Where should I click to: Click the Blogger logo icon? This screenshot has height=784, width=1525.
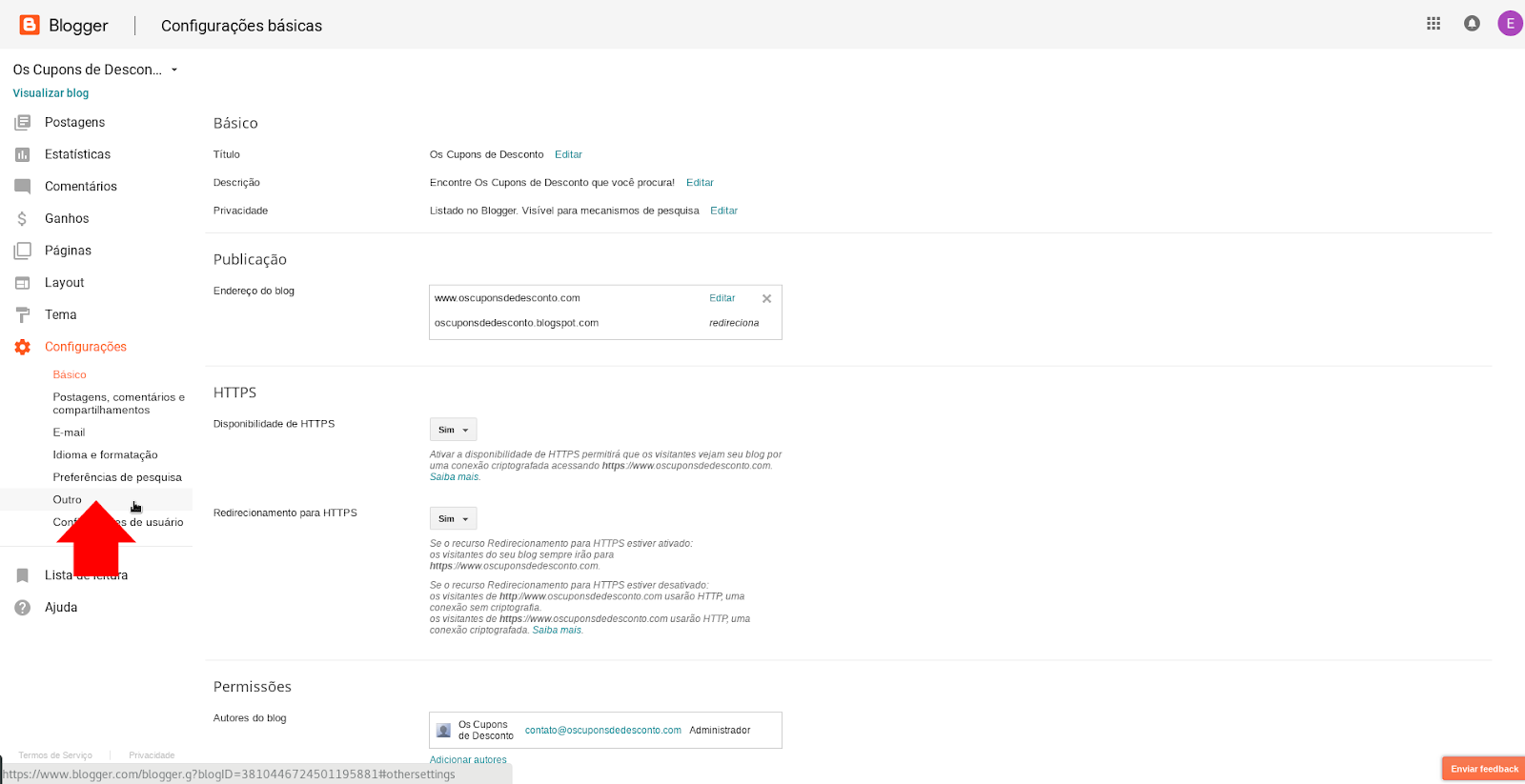coord(30,25)
